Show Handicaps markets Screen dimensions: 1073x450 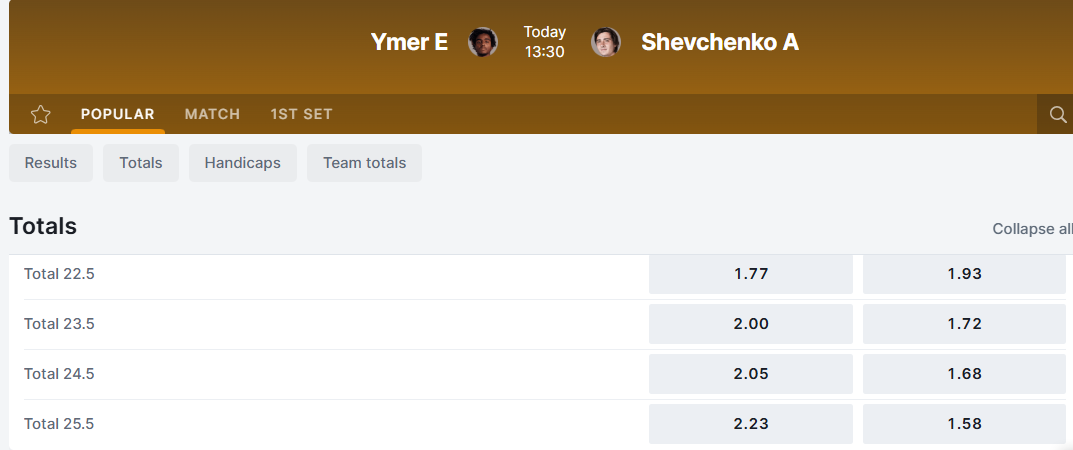(243, 163)
